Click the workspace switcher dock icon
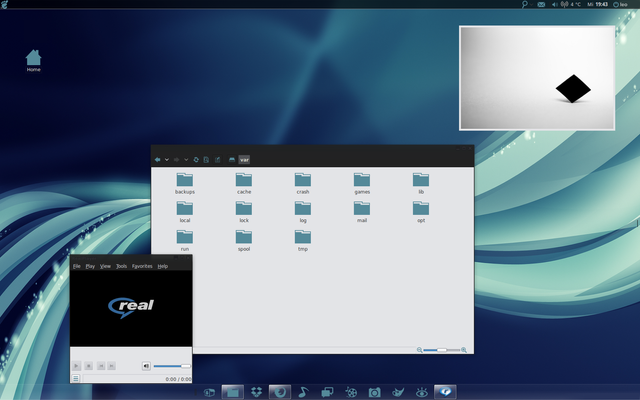 click(209, 392)
